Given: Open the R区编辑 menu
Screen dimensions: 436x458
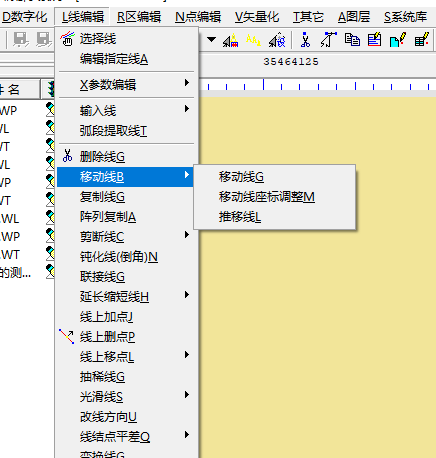Looking at the screenshot, I should [139, 17].
